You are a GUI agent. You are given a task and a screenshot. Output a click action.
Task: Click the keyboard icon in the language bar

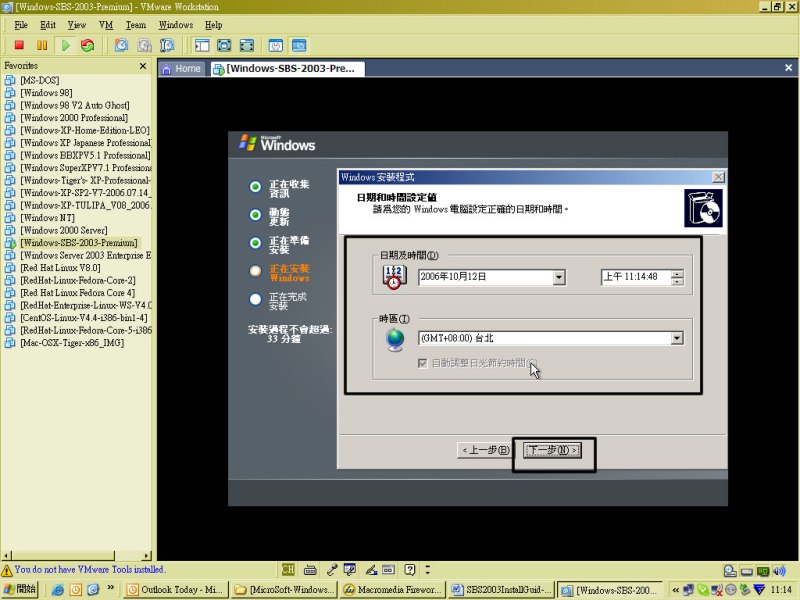tap(310, 570)
